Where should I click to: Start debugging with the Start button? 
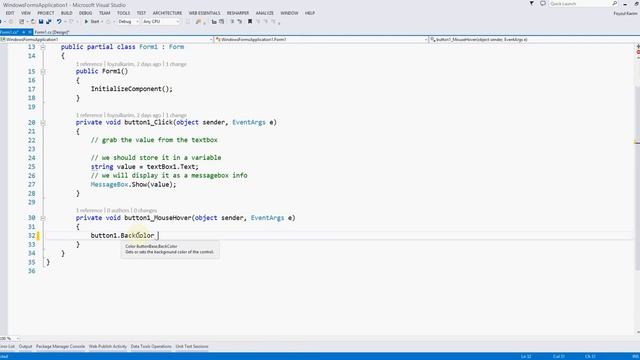(92, 22)
